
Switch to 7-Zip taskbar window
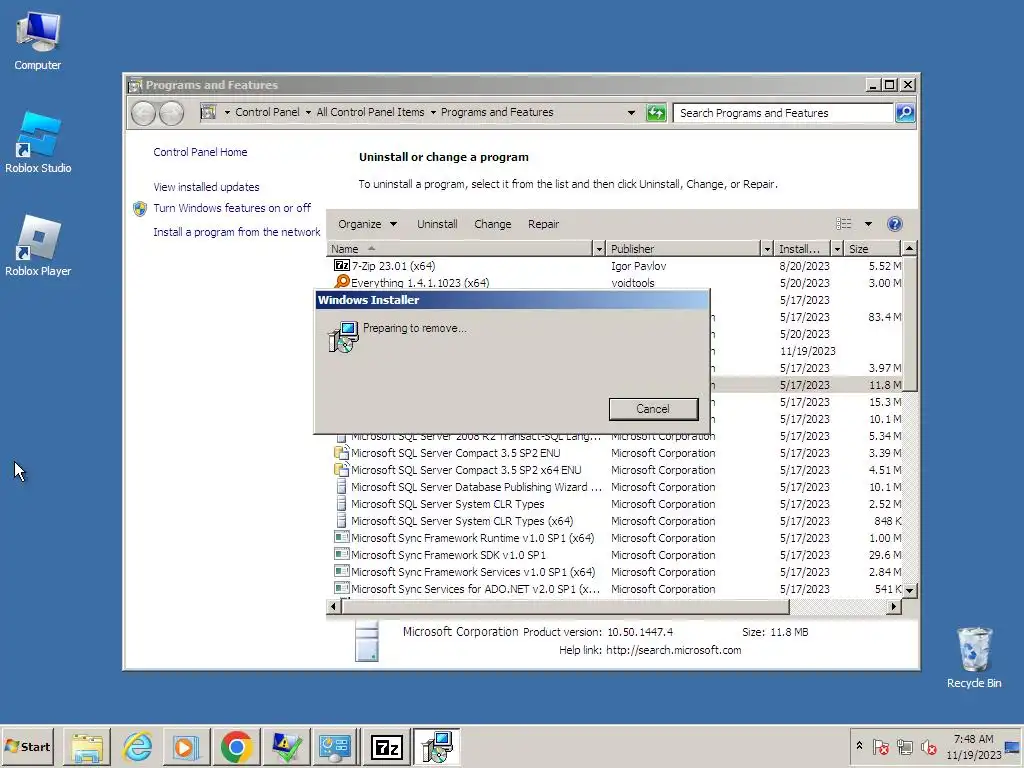386,746
